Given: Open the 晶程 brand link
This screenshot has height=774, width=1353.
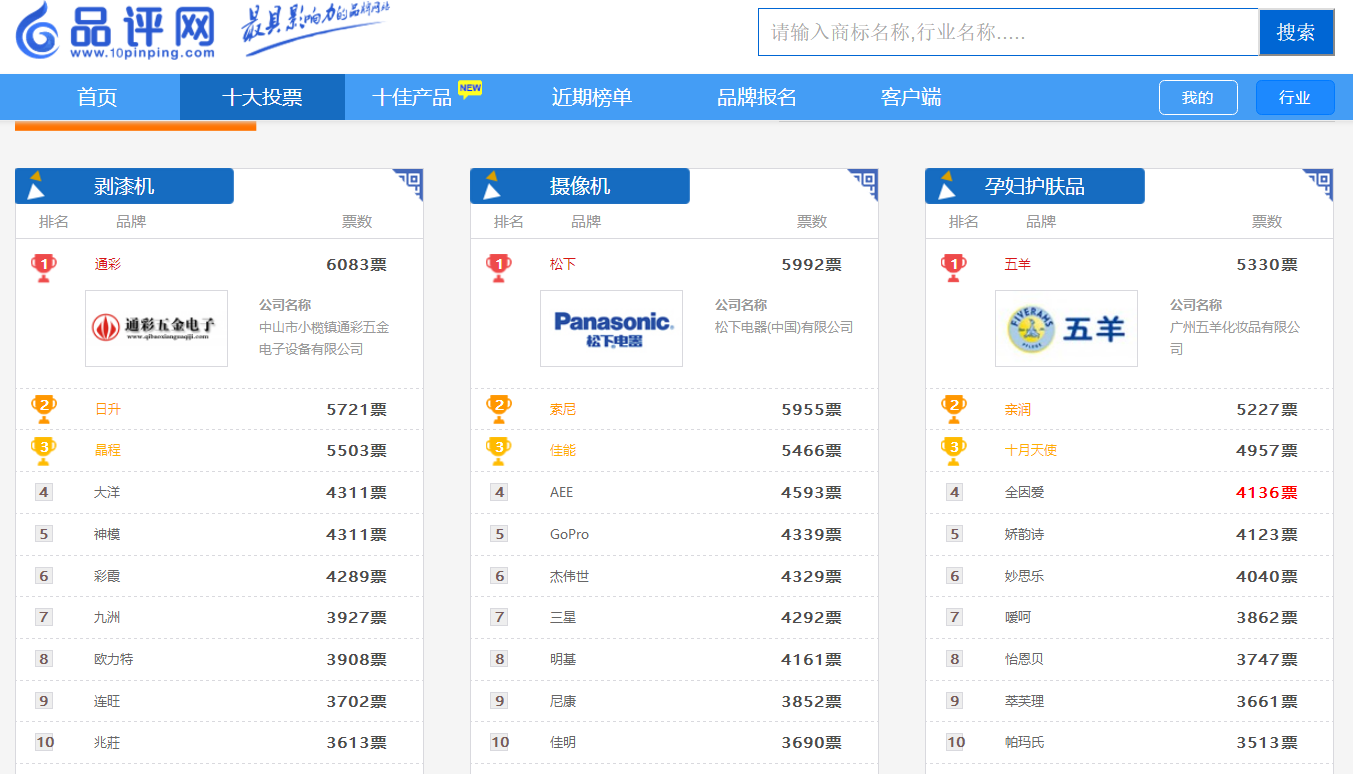Looking at the screenshot, I should click(107, 450).
